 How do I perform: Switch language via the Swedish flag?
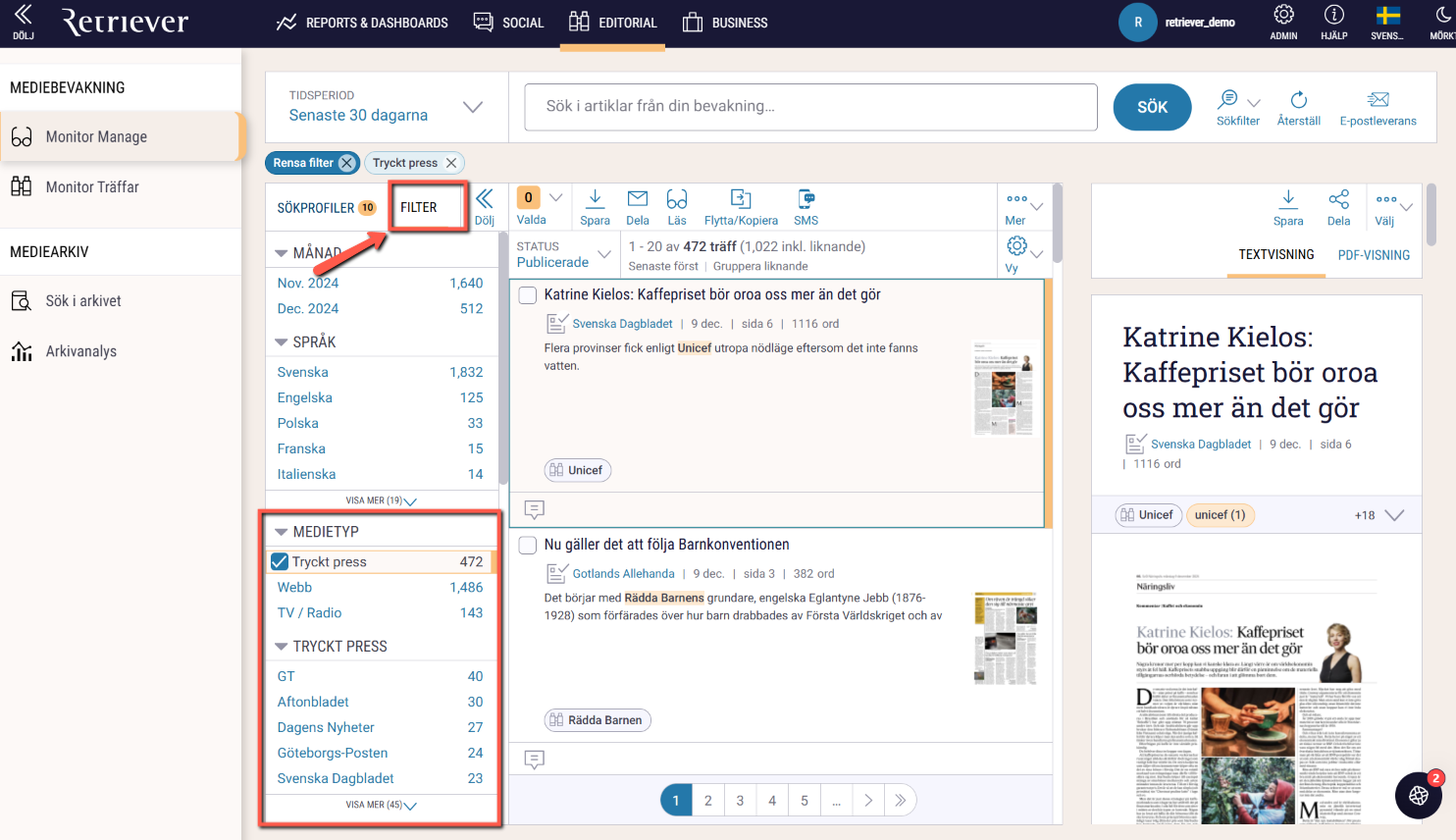click(x=1387, y=22)
